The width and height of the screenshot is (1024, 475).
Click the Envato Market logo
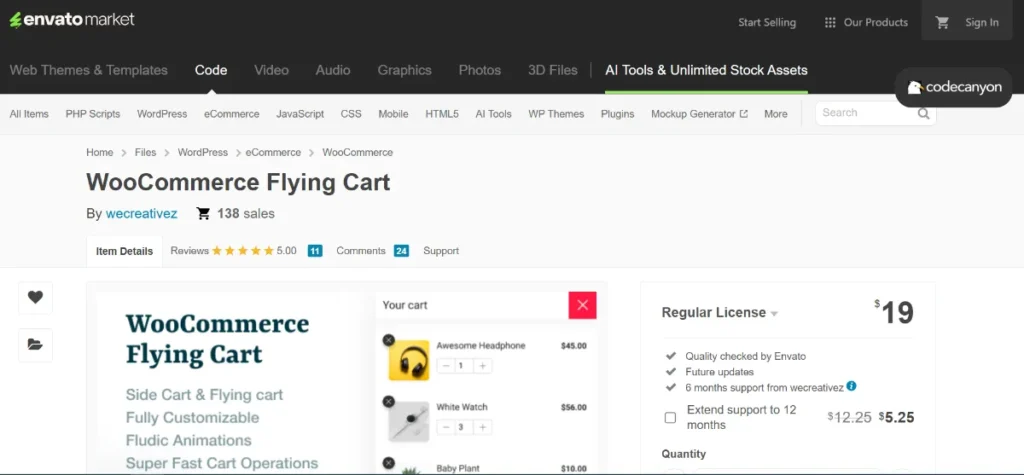click(x=72, y=20)
